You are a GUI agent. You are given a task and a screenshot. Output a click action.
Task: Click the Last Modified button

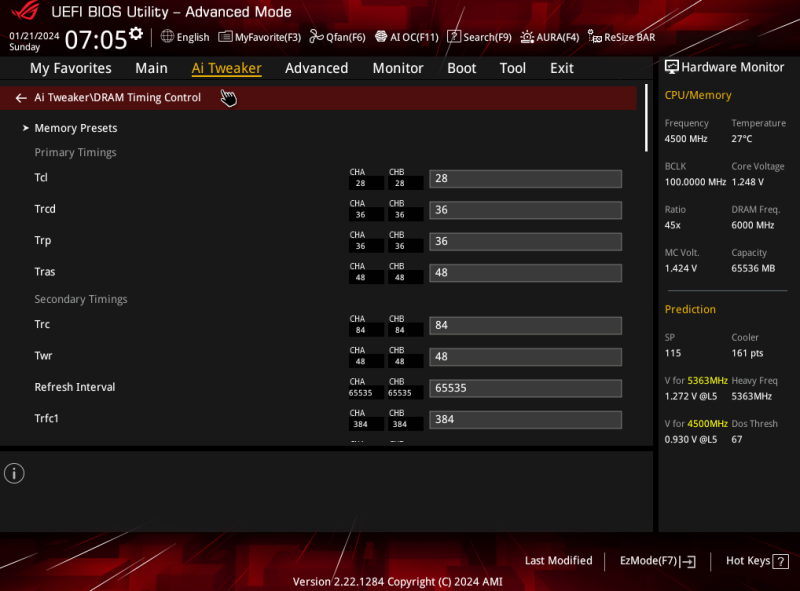pyautogui.click(x=559, y=560)
